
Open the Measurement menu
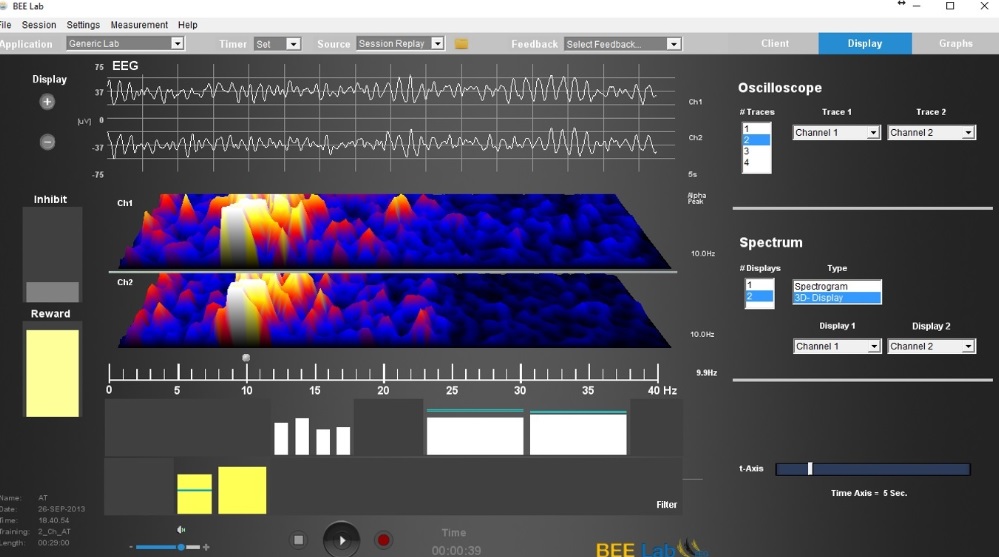click(139, 25)
